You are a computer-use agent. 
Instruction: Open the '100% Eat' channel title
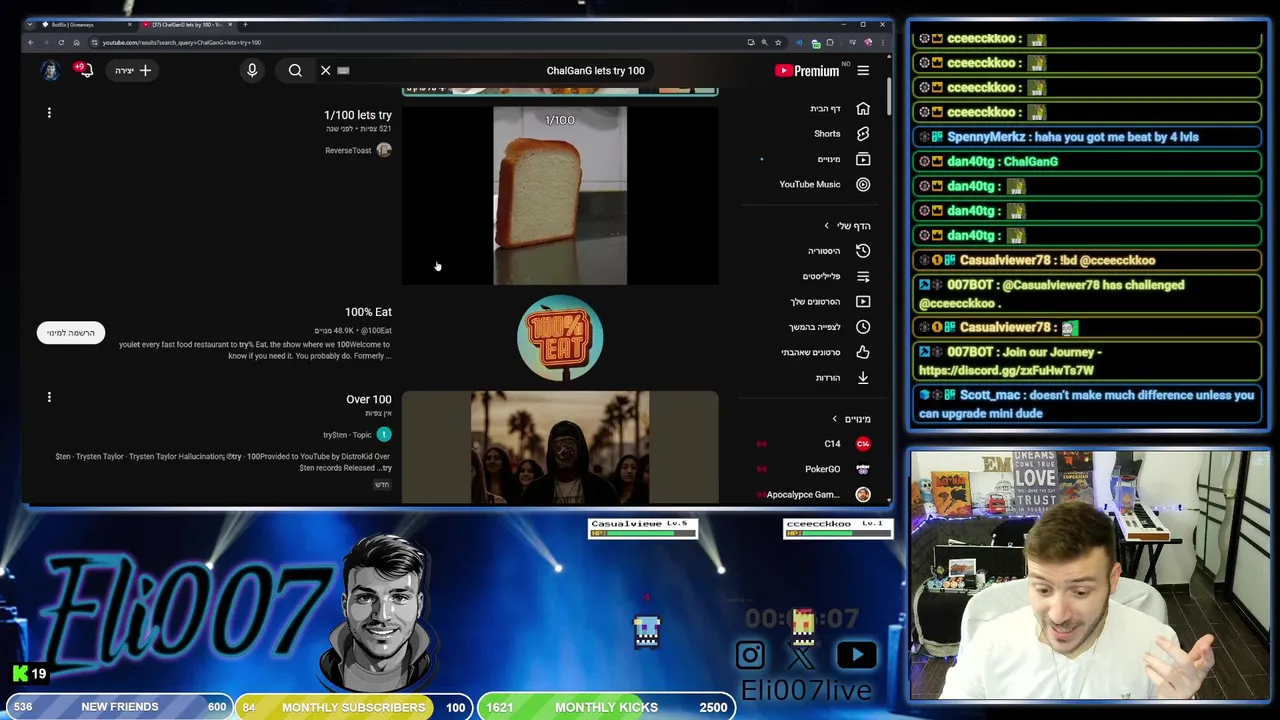coord(368,312)
